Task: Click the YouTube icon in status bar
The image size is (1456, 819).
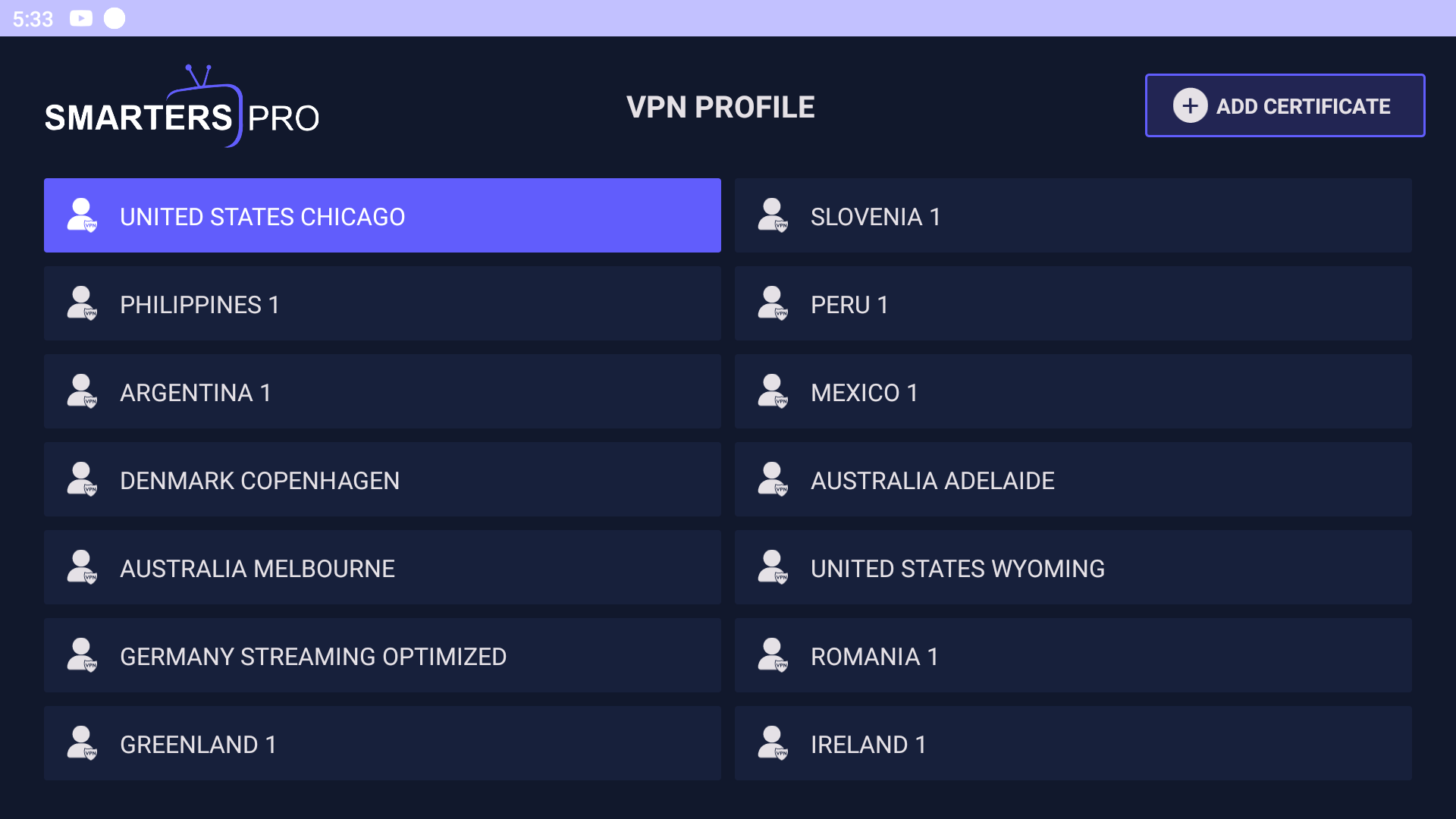Action: (81, 18)
